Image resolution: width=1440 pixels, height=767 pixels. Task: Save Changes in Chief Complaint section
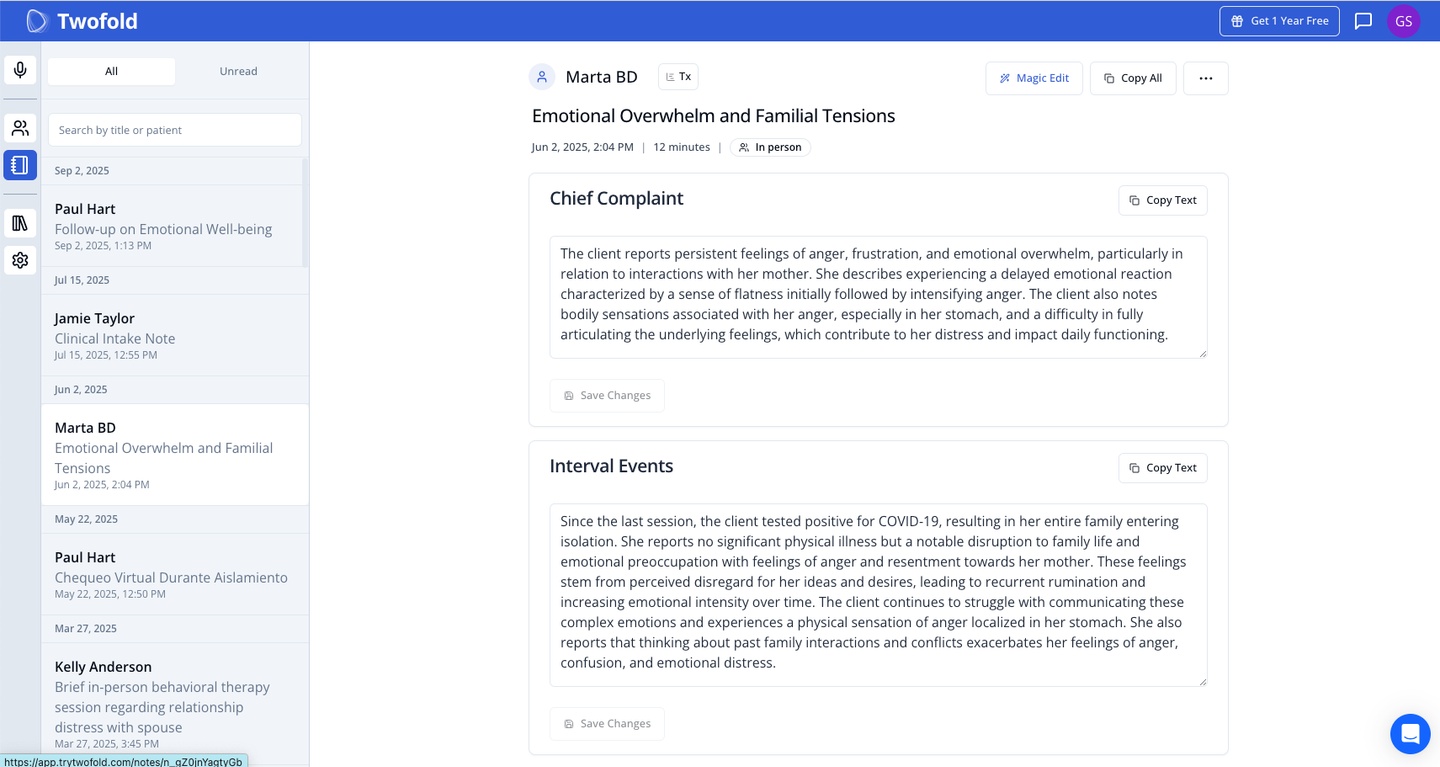point(607,395)
